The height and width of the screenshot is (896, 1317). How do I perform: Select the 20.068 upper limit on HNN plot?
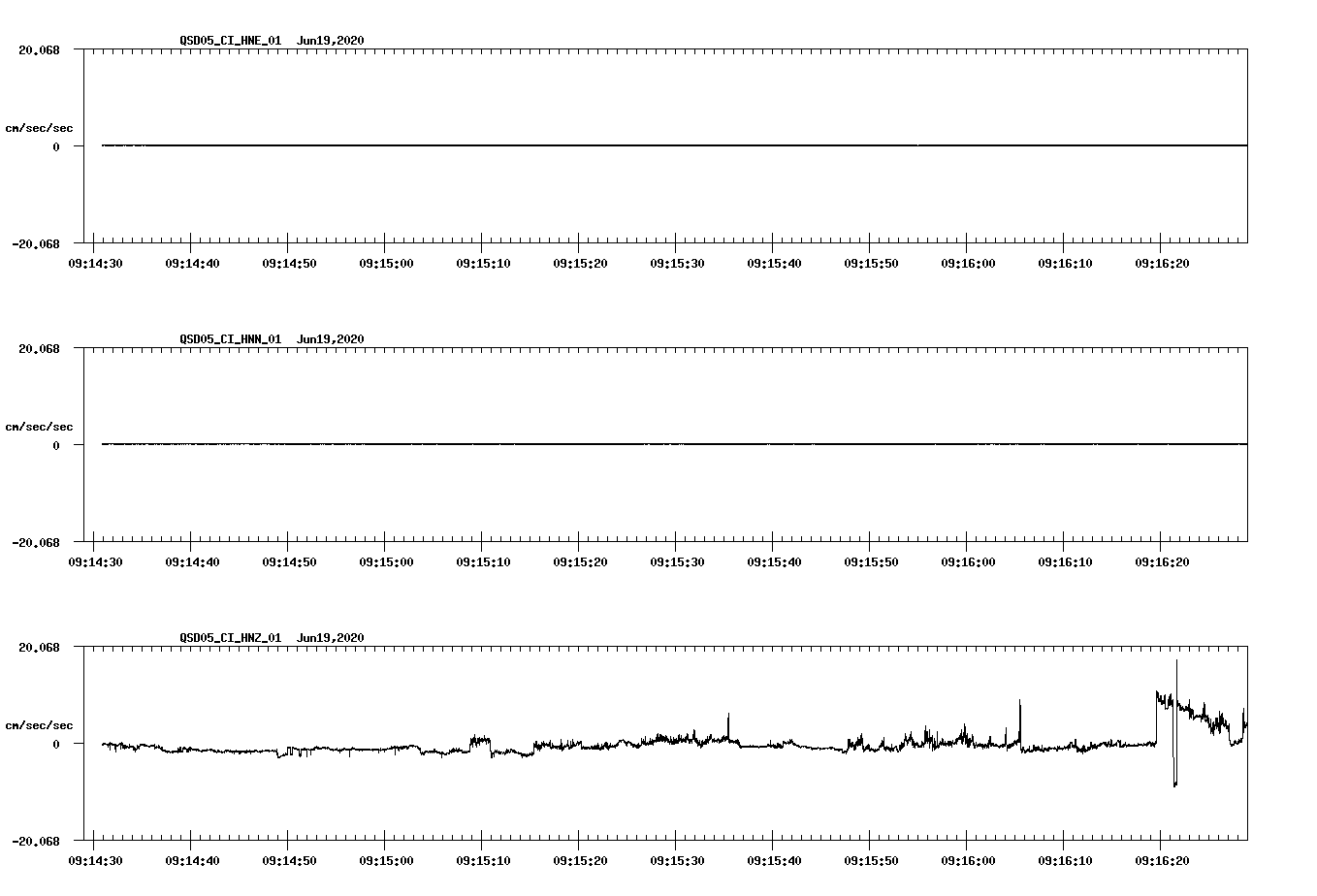(39, 348)
